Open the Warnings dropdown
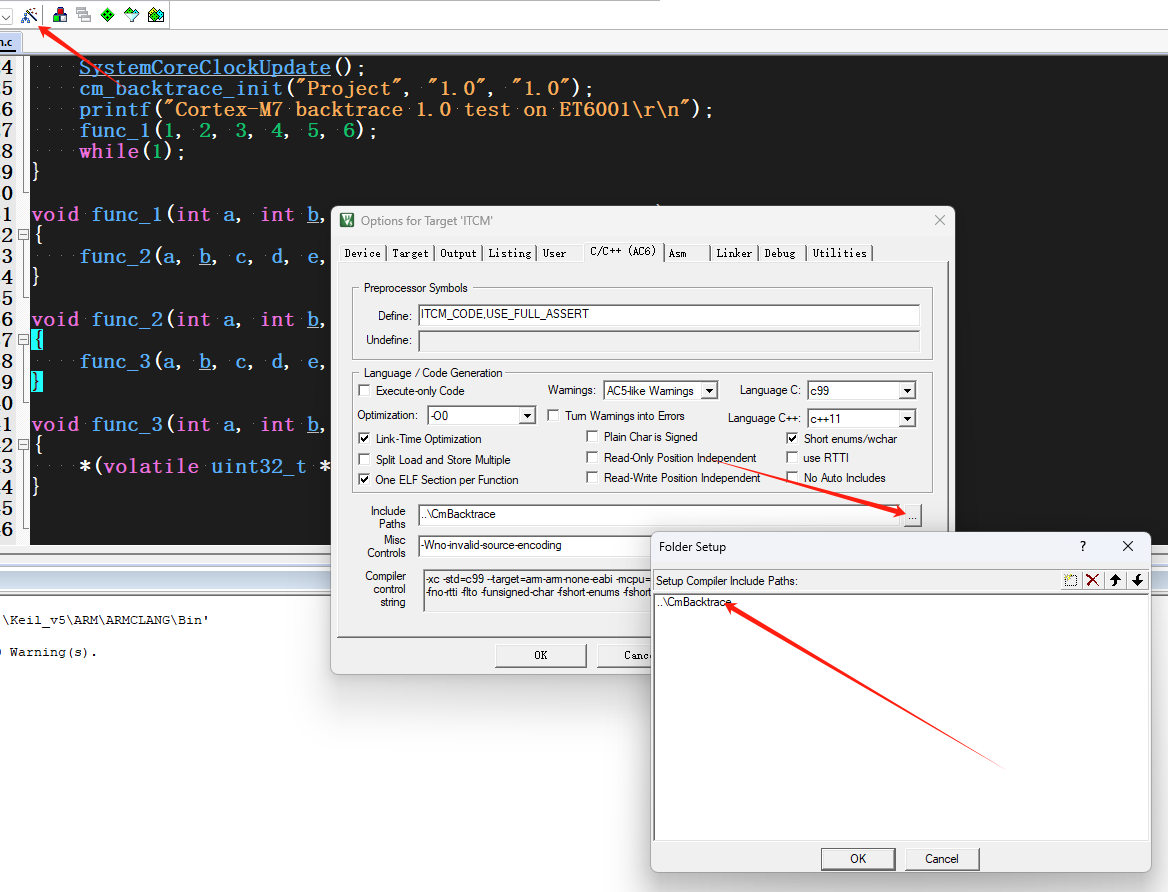This screenshot has height=892, width=1168. point(710,390)
